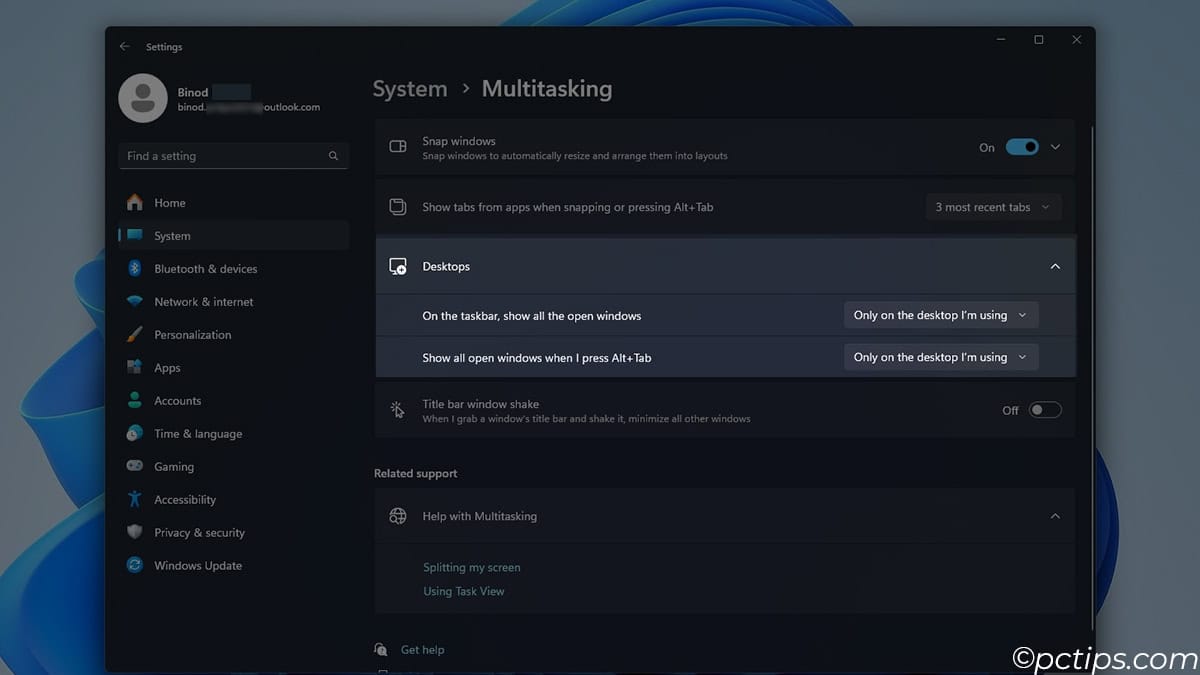The image size is (1200, 675).
Task: Open Network & internet settings via its Wi-Fi icon
Action: click(135, 301)
